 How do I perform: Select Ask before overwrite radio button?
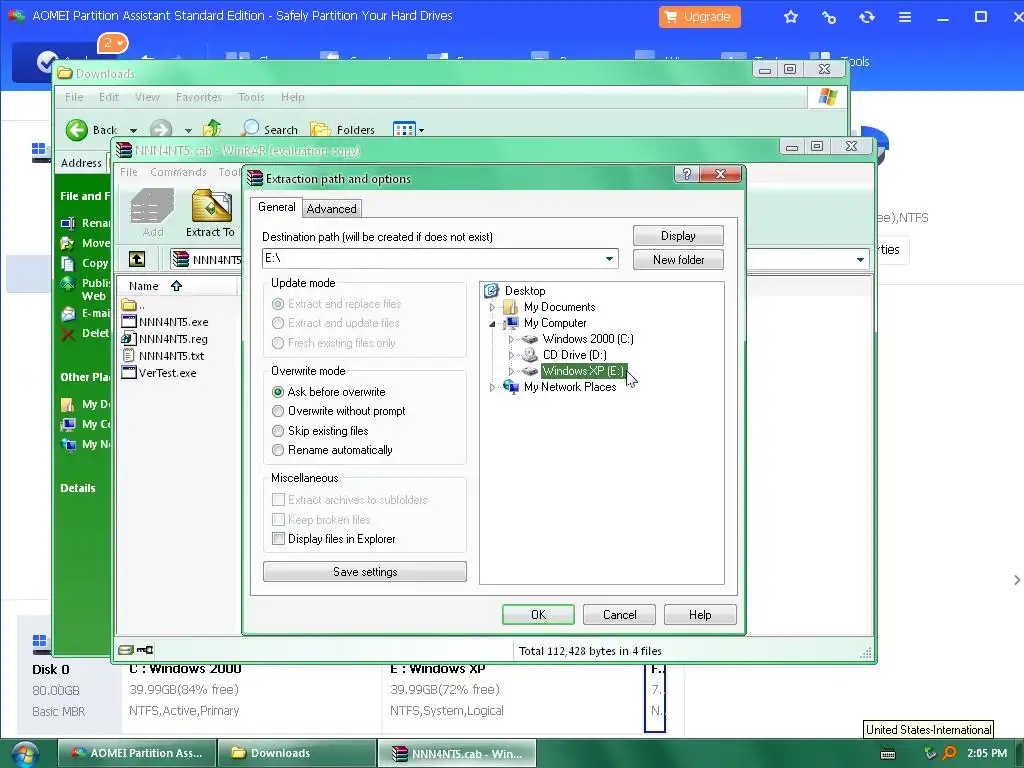[278, 392]
